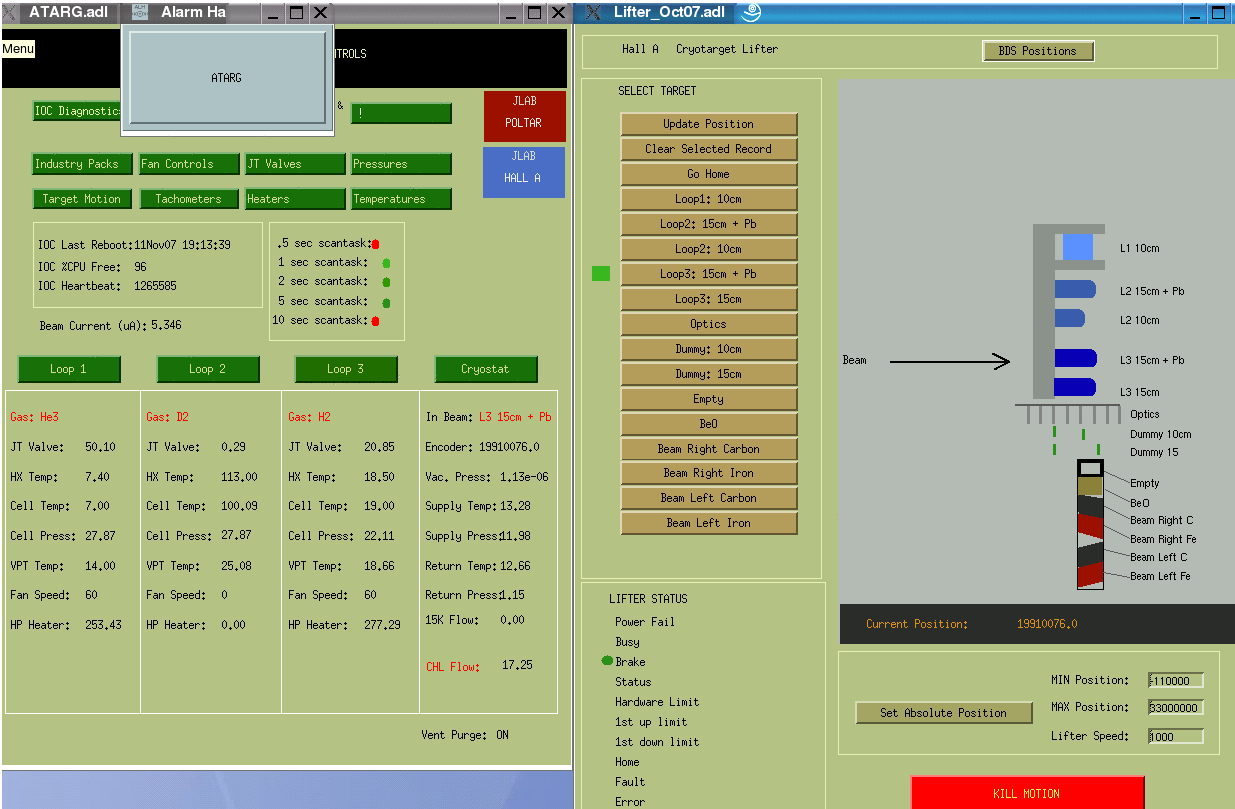Screen dimensions: 1235x809
Task: Open JT Valves screen
Action: pos(295,164)
